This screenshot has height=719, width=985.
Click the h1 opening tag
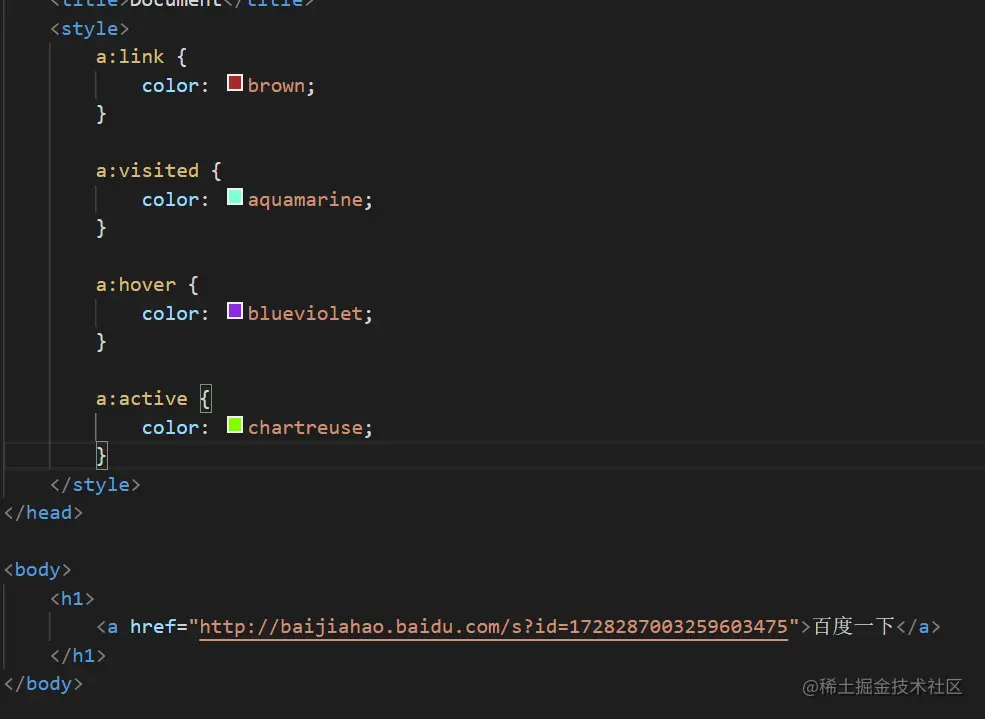pos(71,598)
